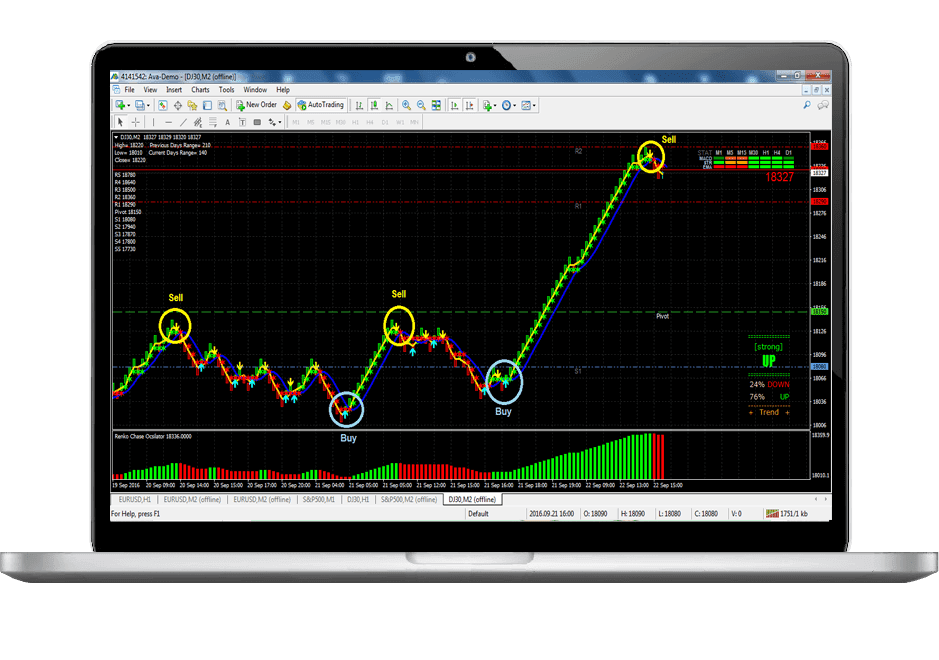
Task: Open the Terminal panel icon
Action: click(x=207, y=105)
